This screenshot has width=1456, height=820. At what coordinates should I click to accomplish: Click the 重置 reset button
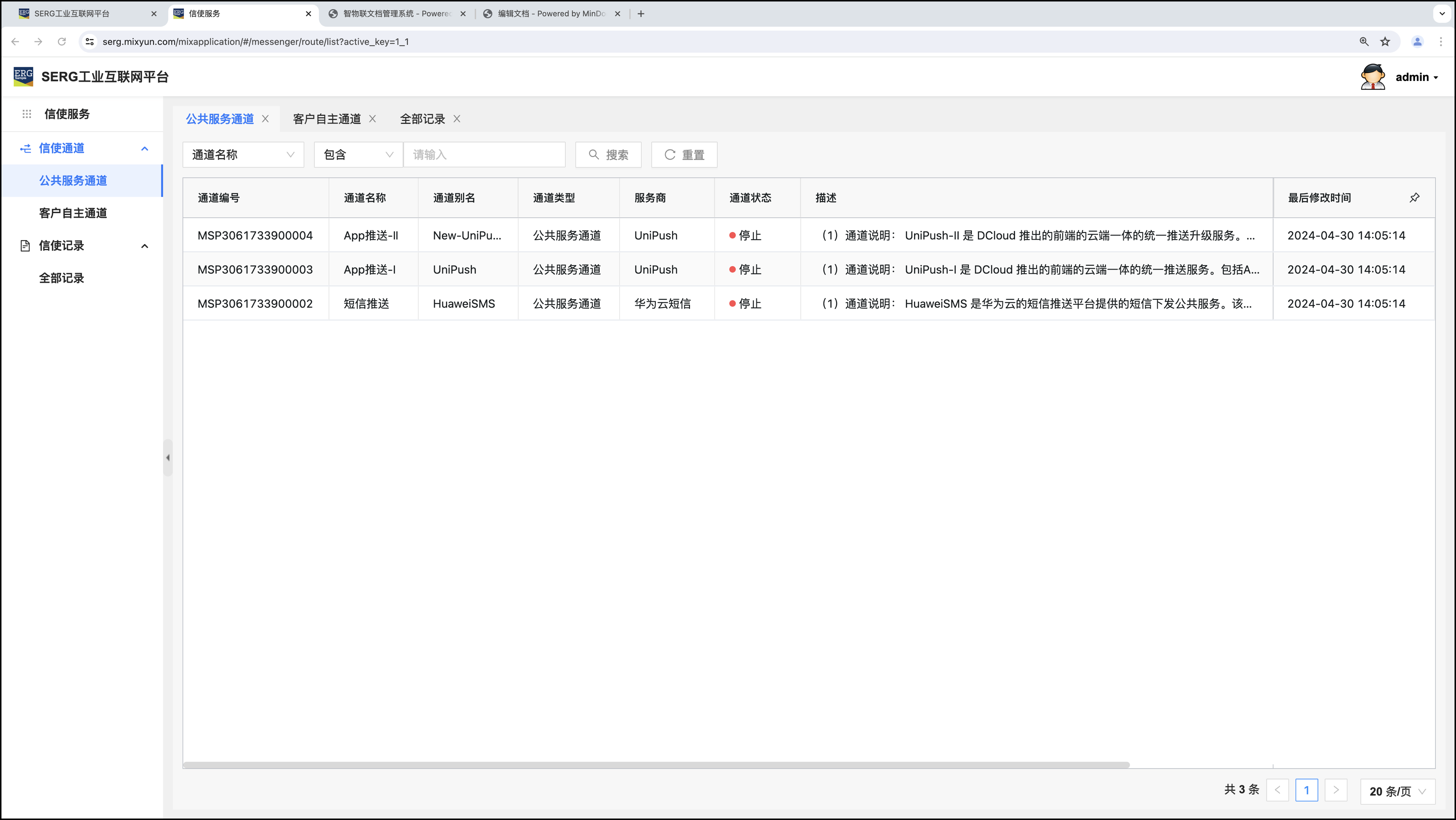tap(684, 155)
